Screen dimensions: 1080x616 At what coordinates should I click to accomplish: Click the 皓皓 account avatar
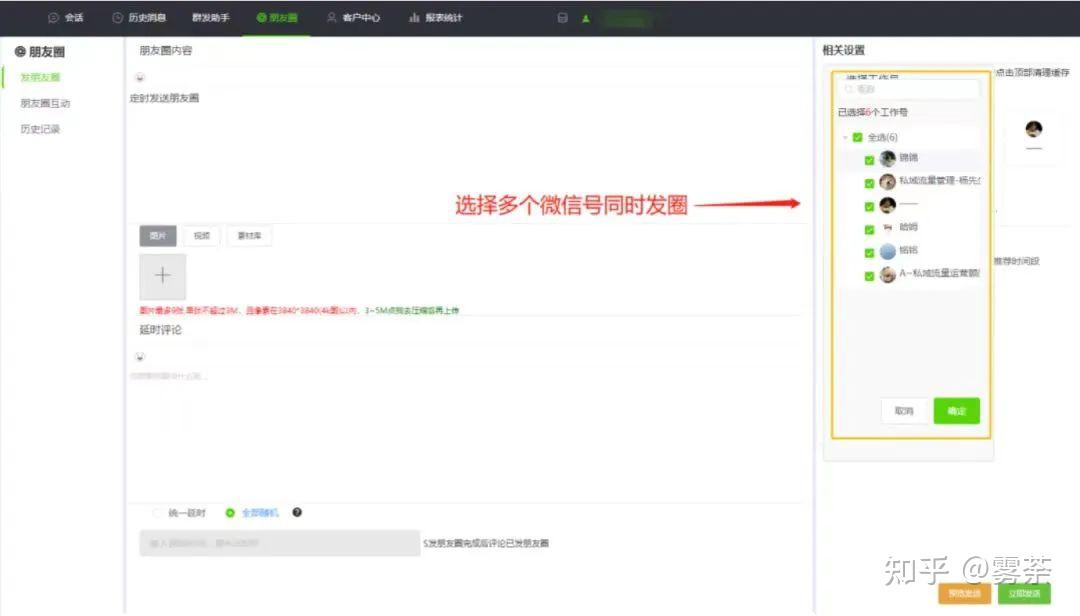pyautogui.click(x=888, y=228)
